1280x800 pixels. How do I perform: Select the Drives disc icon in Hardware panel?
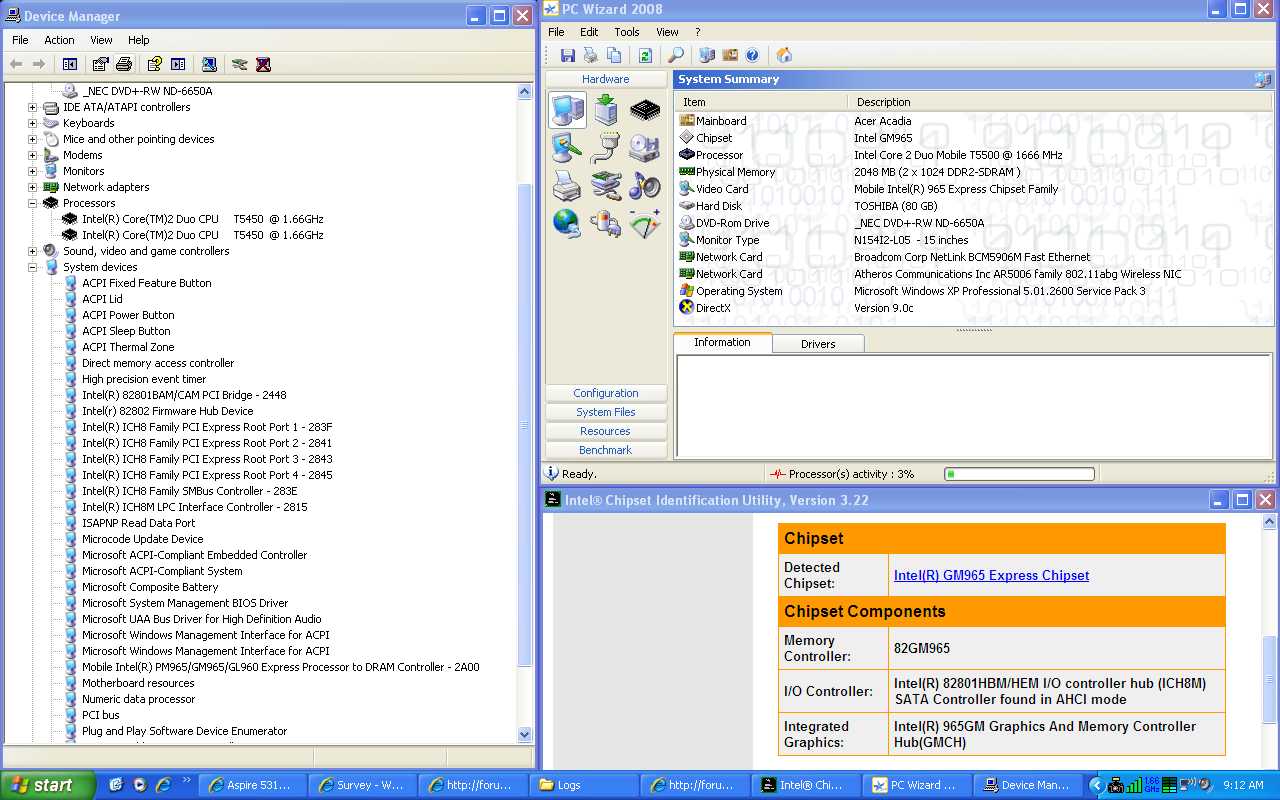point(645,148)
